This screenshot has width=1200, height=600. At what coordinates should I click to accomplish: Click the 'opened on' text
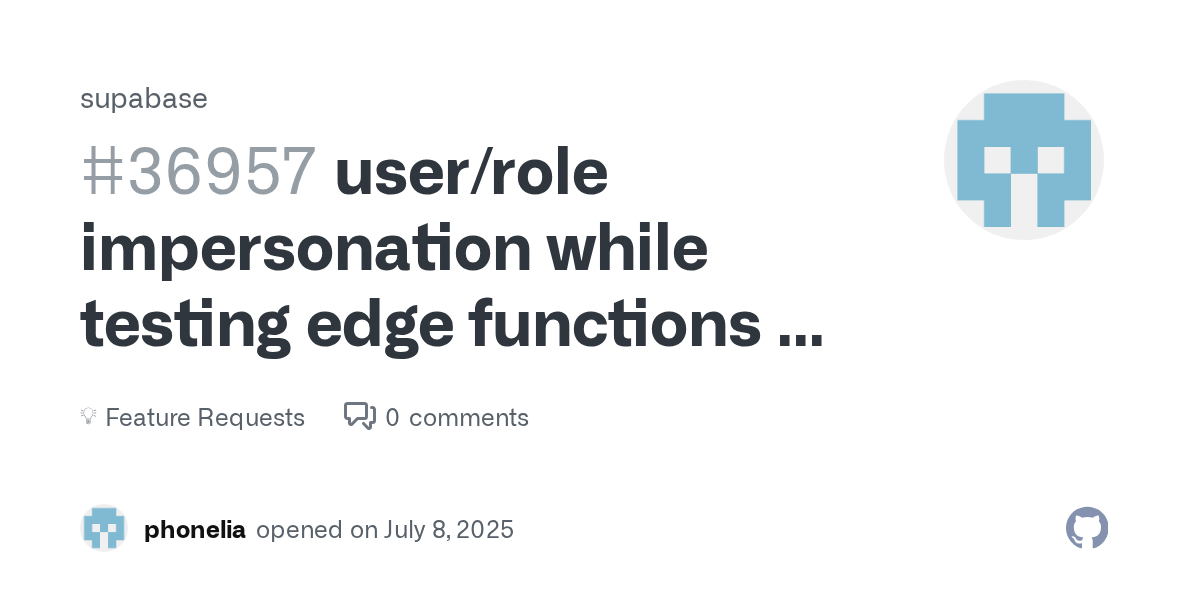pos(301,529)
